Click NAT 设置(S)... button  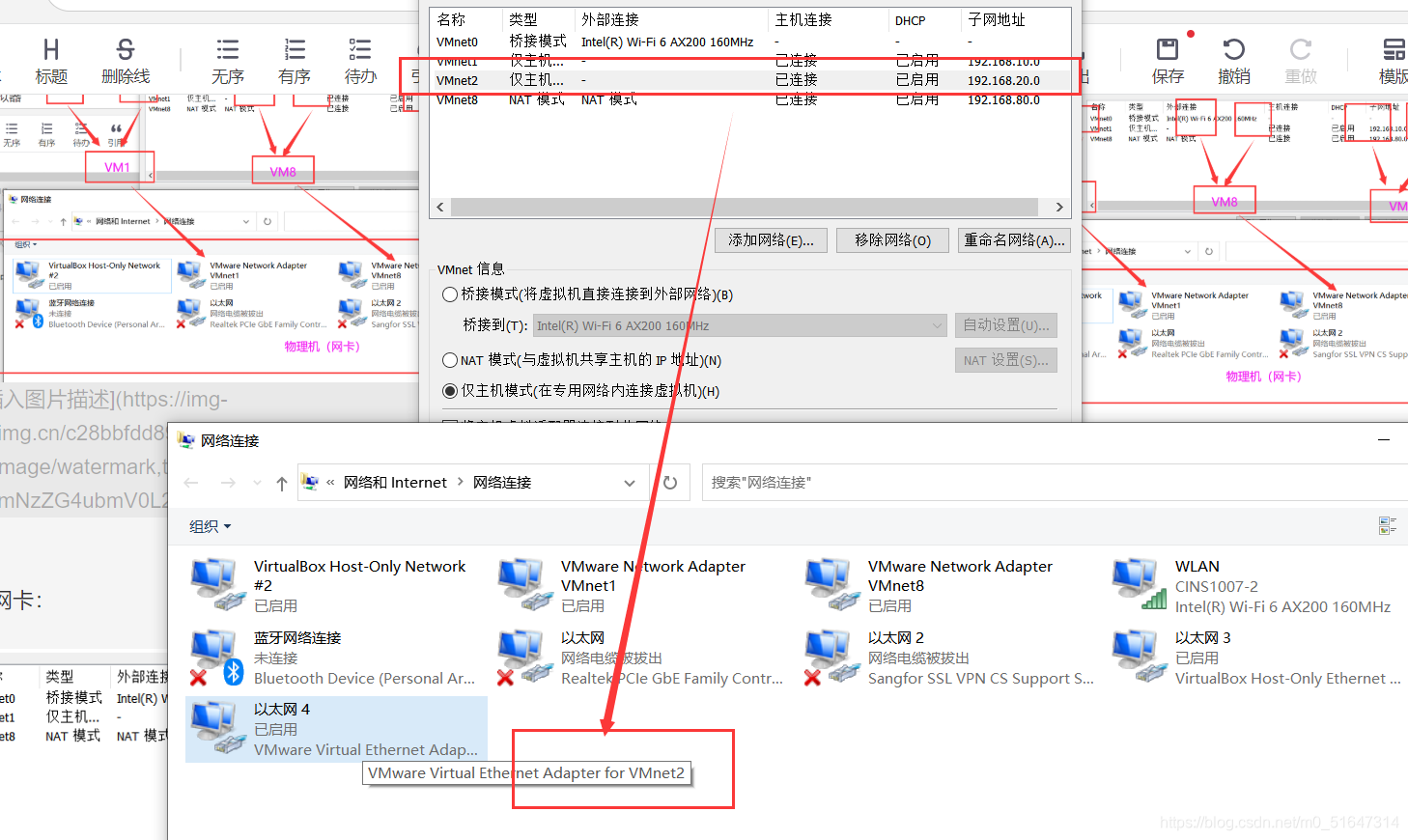click(1006, 360)
